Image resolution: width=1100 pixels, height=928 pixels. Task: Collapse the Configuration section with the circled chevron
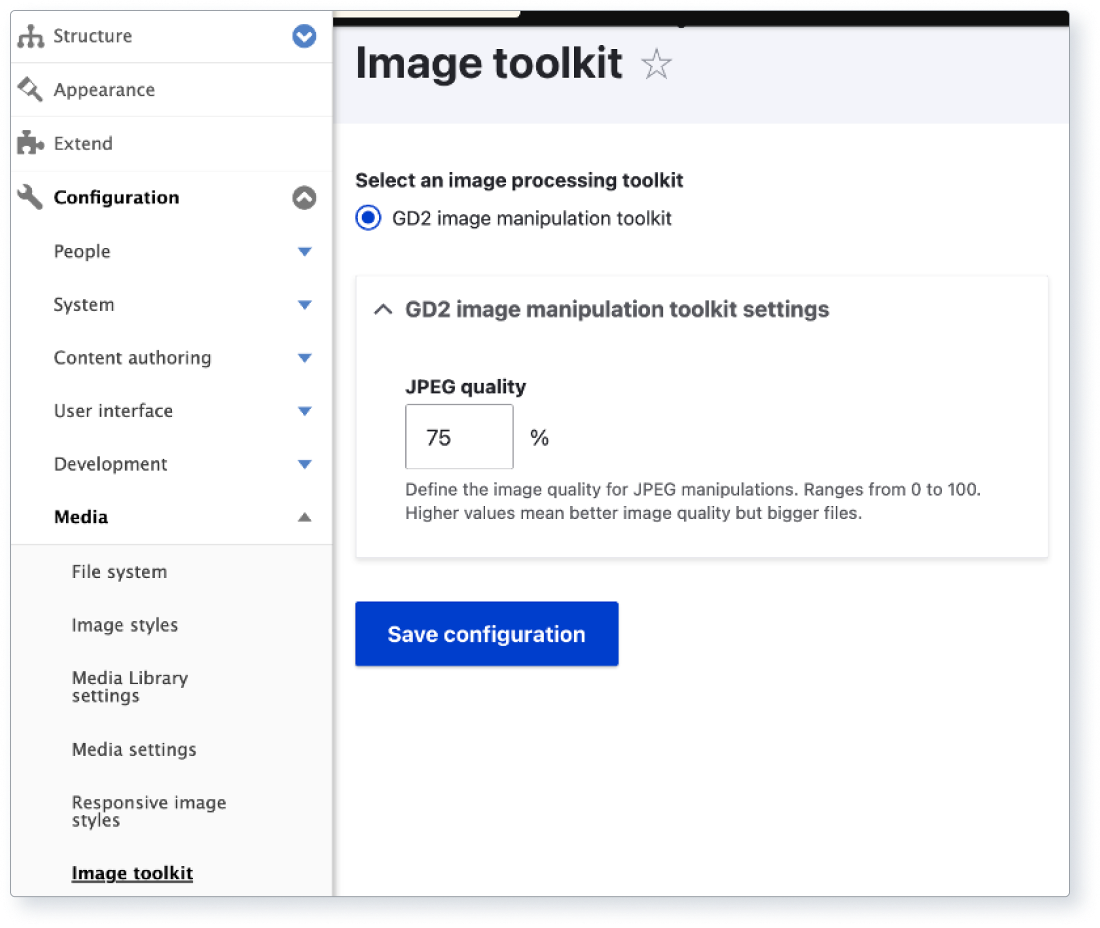(304, 198)
